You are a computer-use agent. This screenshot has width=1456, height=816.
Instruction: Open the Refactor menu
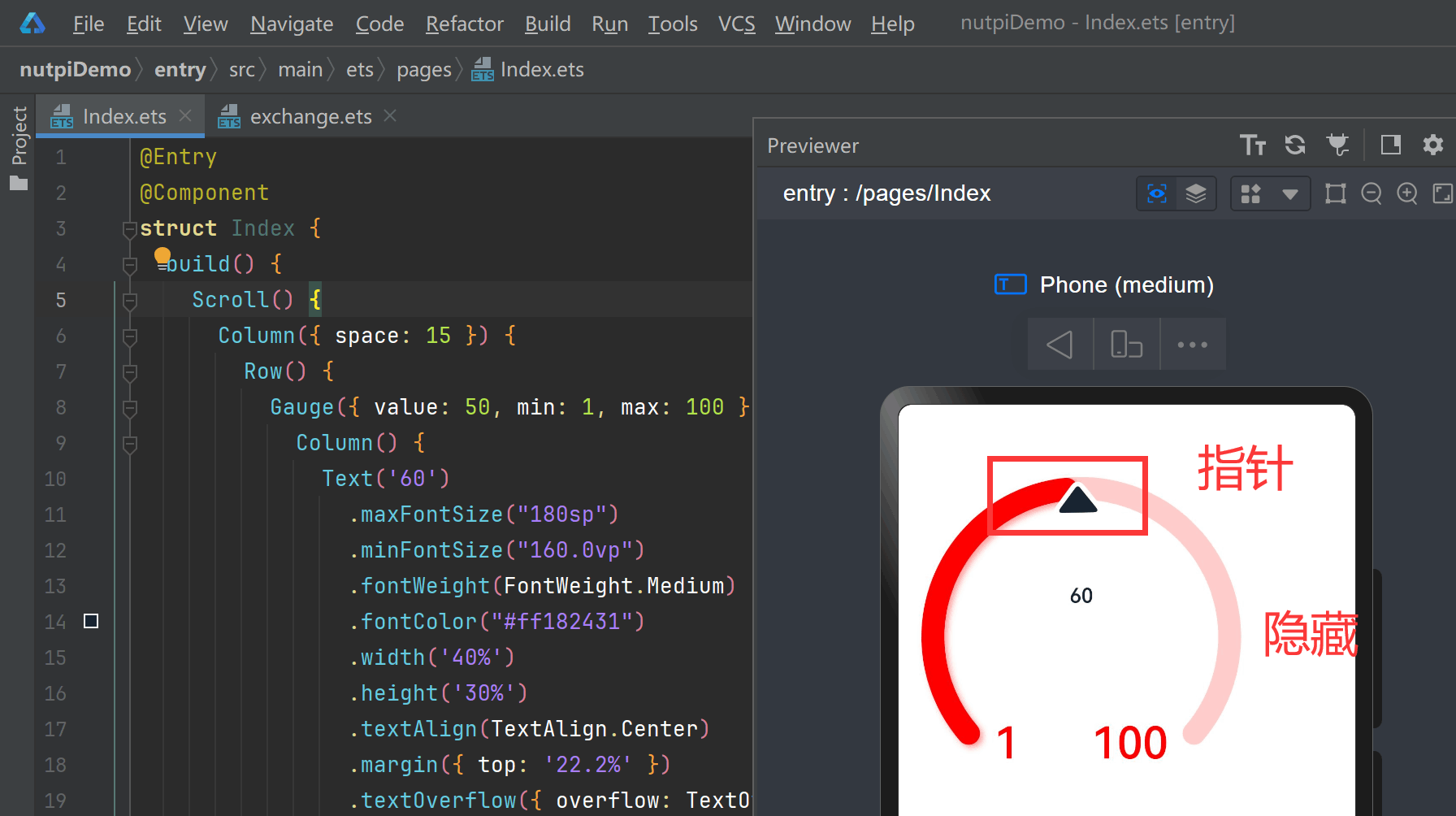coord(465,24)
